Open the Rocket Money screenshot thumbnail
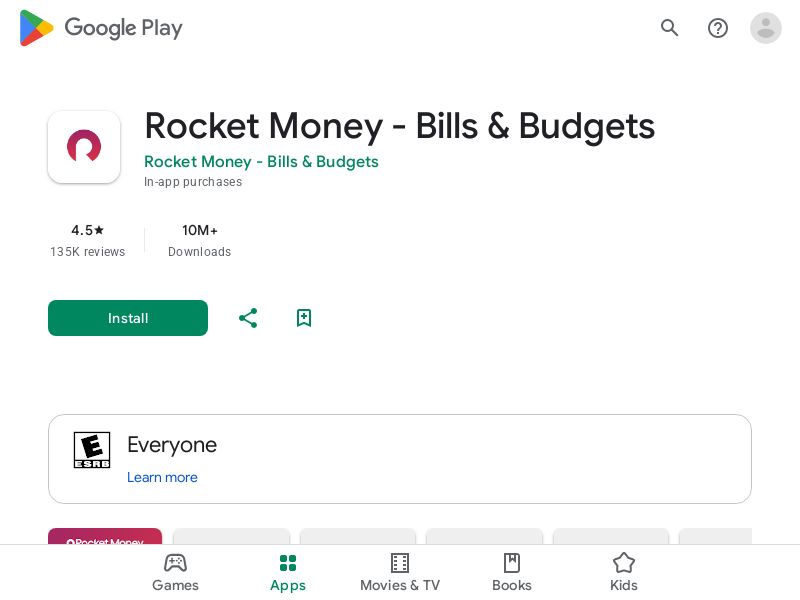 [x=105, y=536]
